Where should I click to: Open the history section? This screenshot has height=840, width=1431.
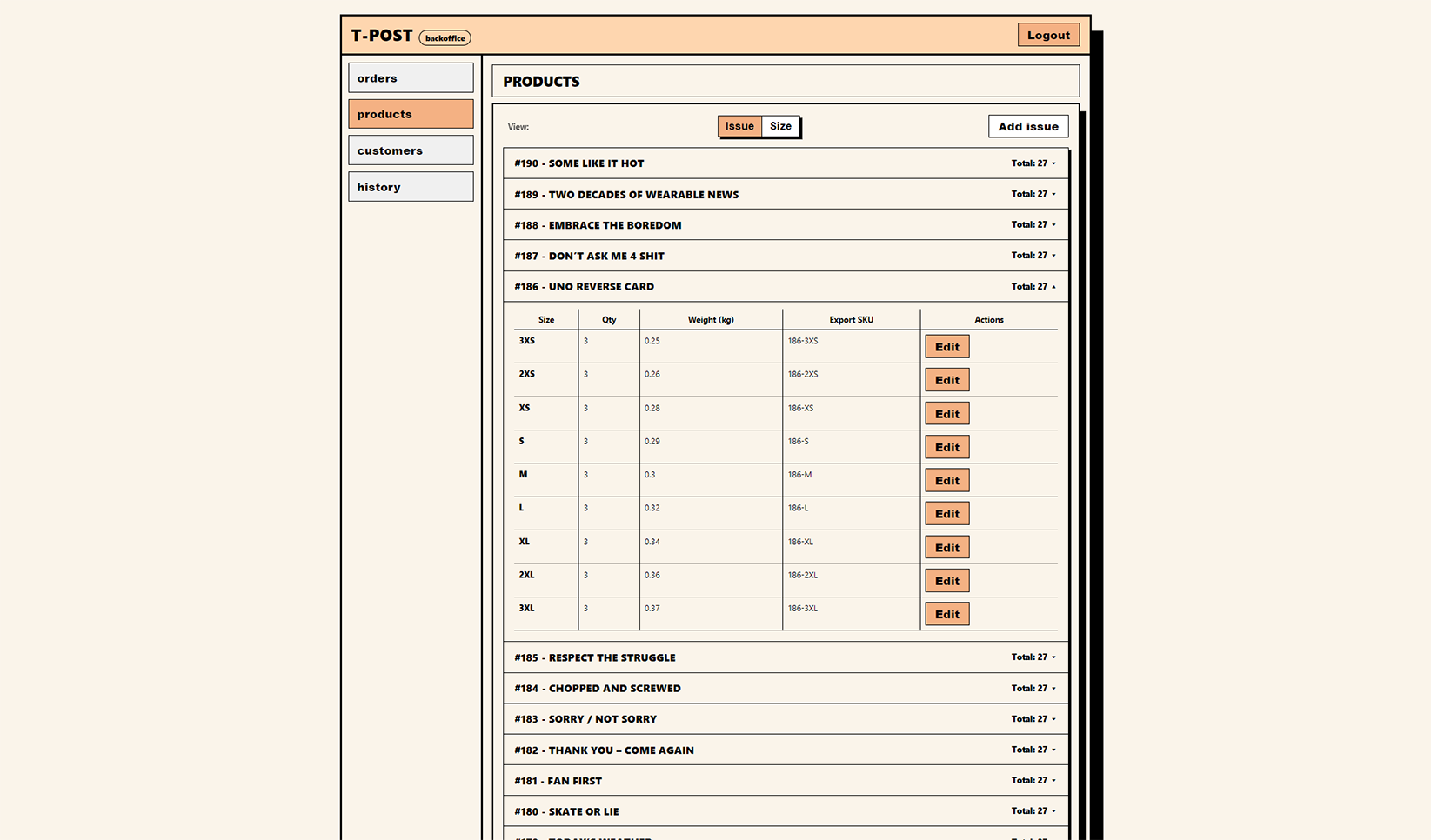[410, 186]
